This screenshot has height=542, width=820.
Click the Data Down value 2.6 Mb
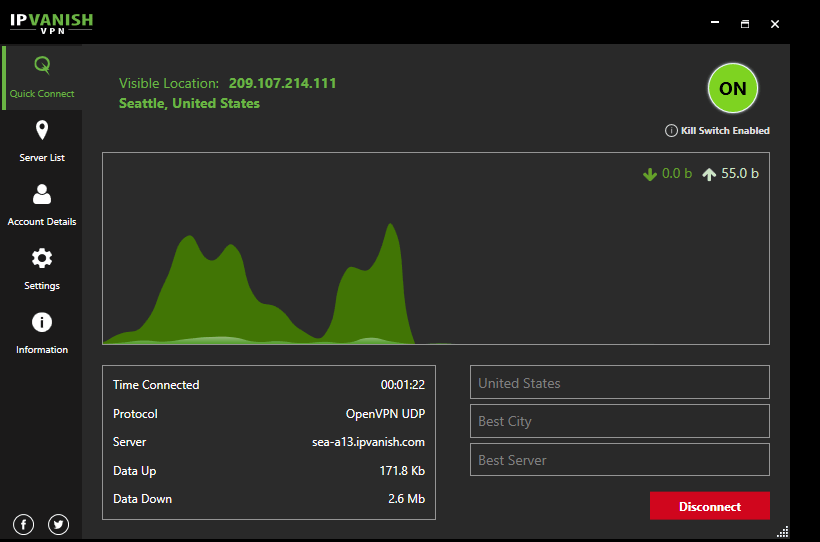pos(406,499)
